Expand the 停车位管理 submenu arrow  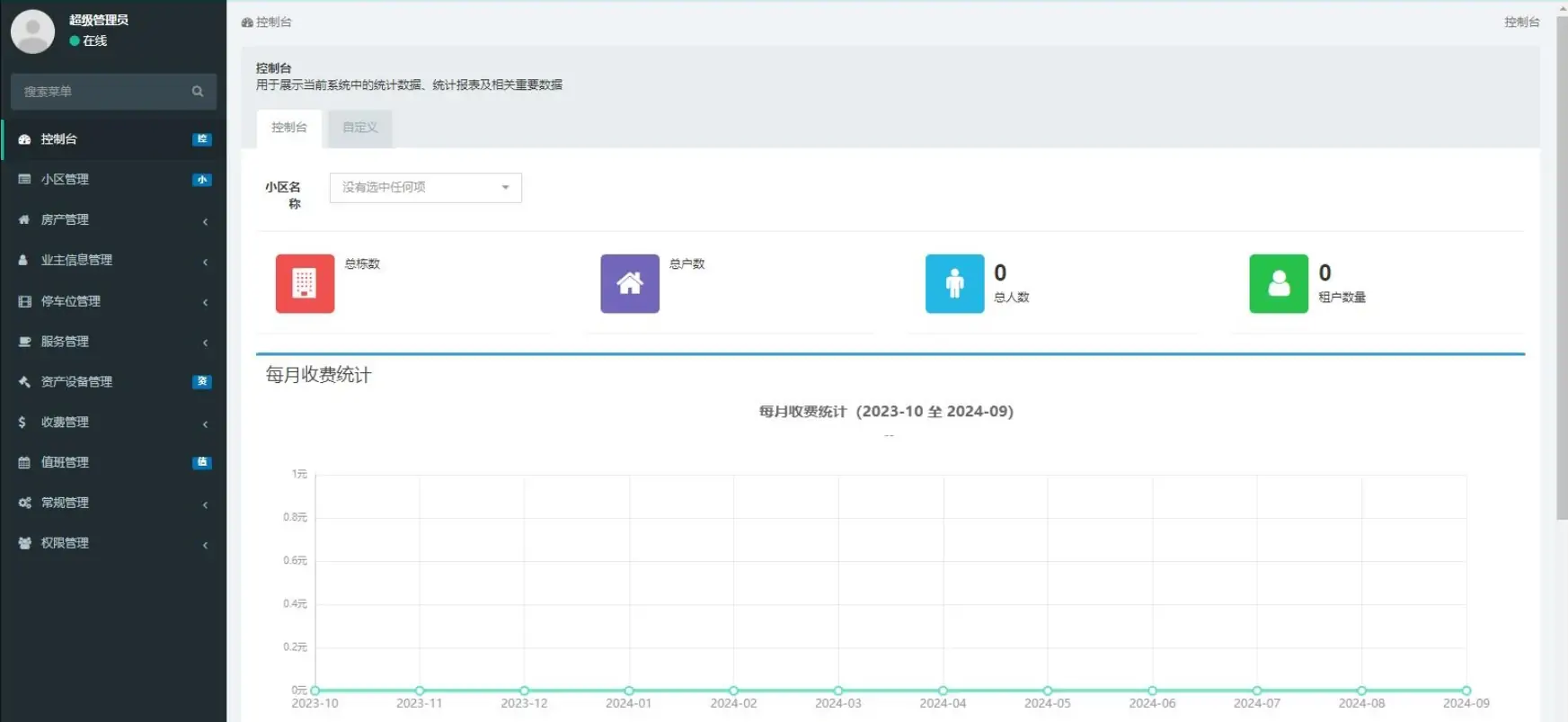[205, 302]
